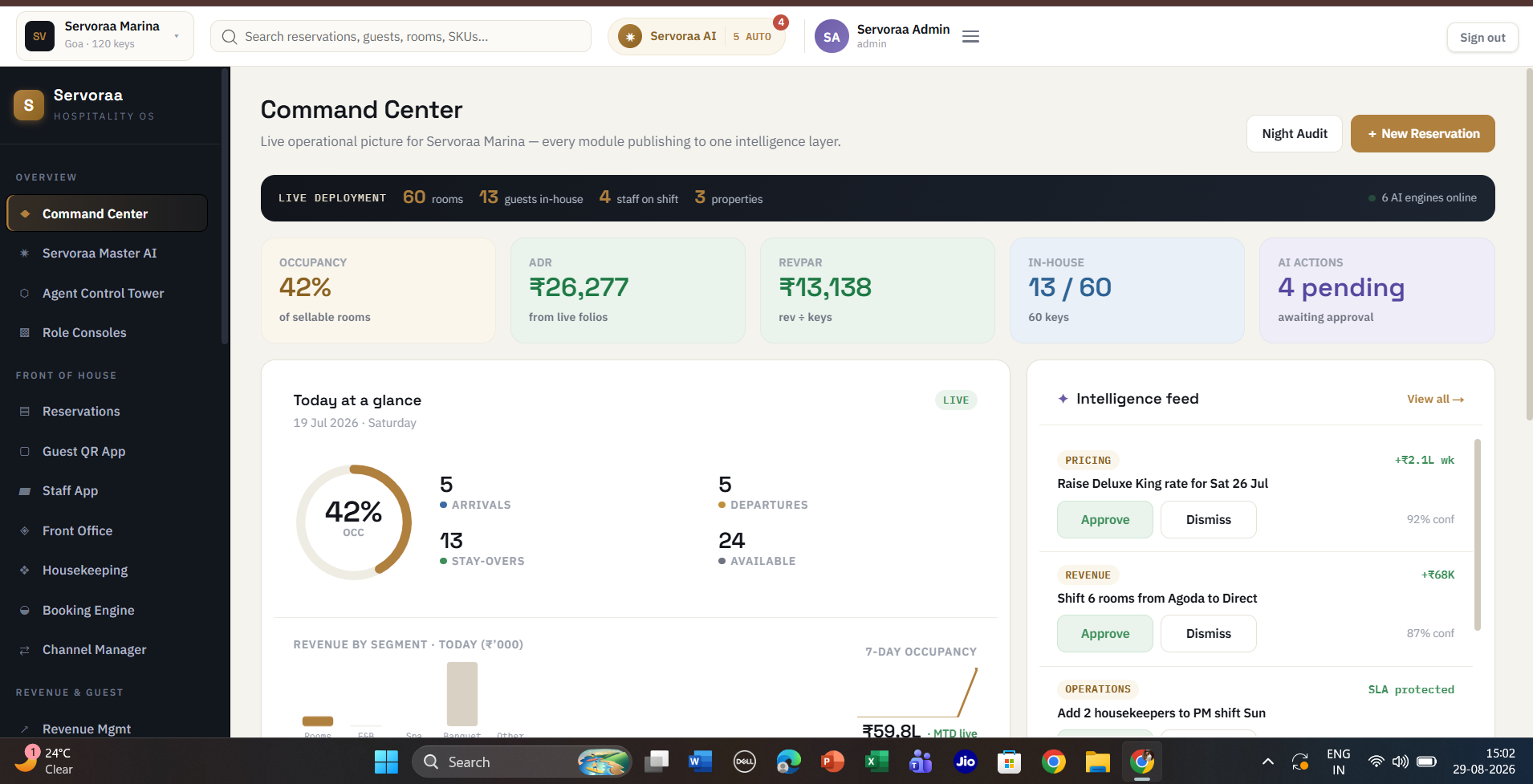
Task: Click the Night Audit button
Action: point(1294,134)
